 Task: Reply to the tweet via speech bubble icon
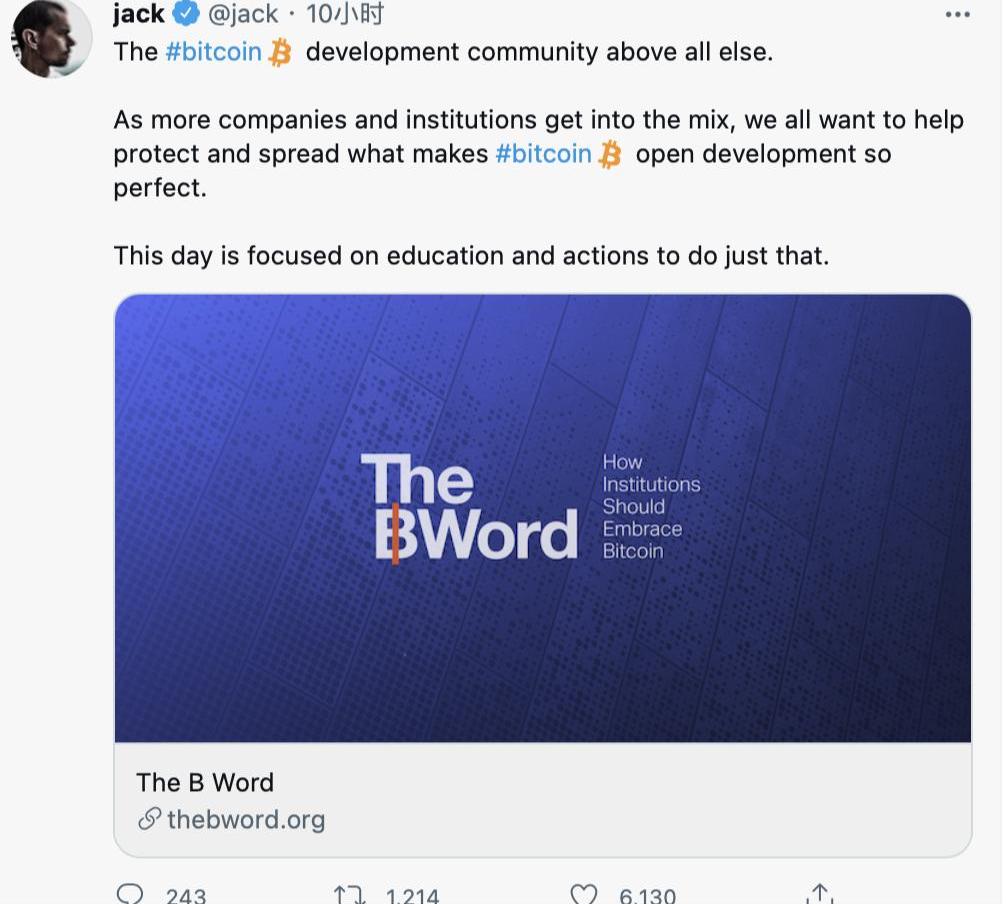click(x=131, y=893)
